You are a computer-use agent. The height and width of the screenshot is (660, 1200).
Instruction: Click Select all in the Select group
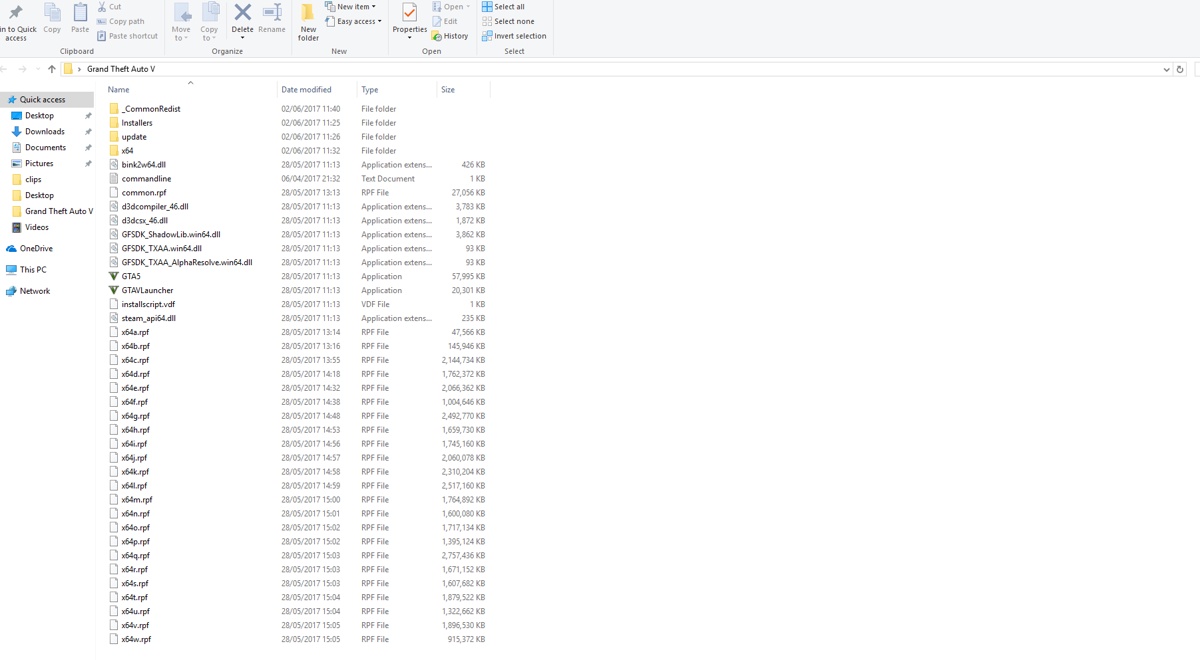click(x=503, y=7)
